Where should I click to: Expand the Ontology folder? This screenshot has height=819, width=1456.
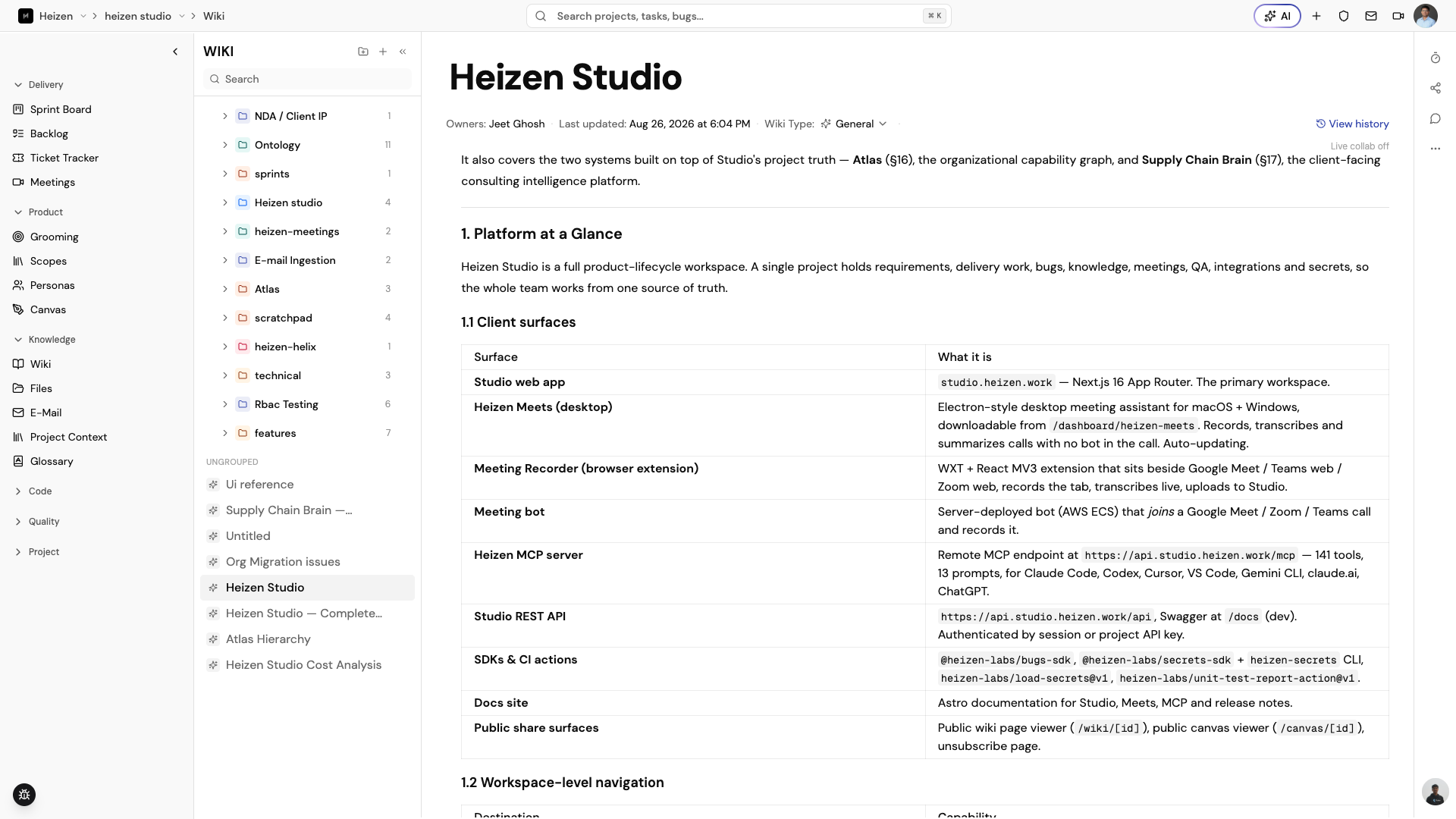pos(224,145)
